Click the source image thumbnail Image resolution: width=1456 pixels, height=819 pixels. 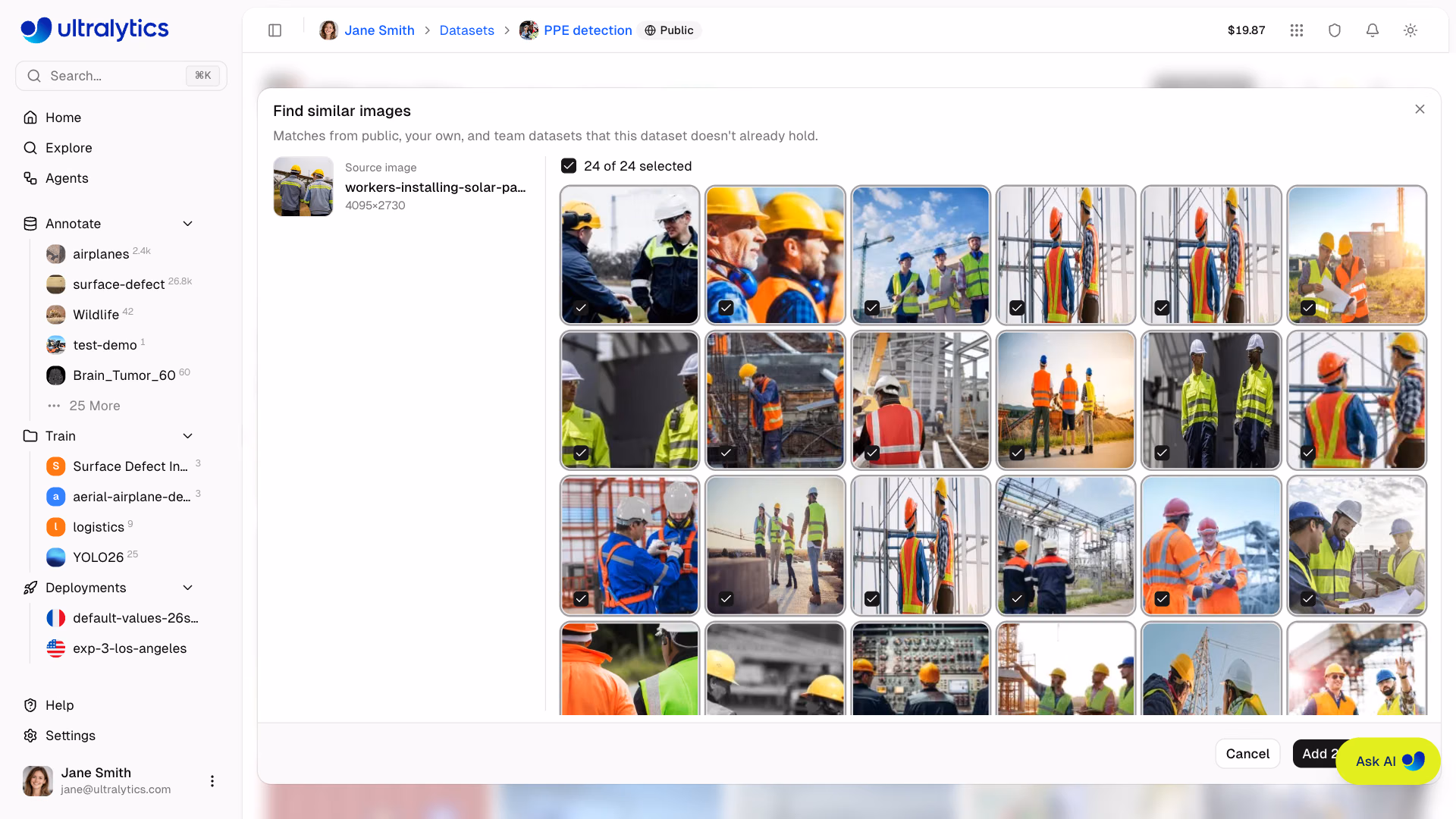[303, 187]
